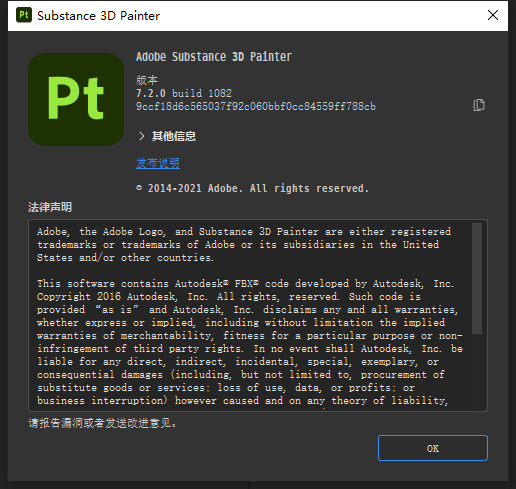
Task: Confirm the dialog with the OK button
Action: tap(433, 448)
